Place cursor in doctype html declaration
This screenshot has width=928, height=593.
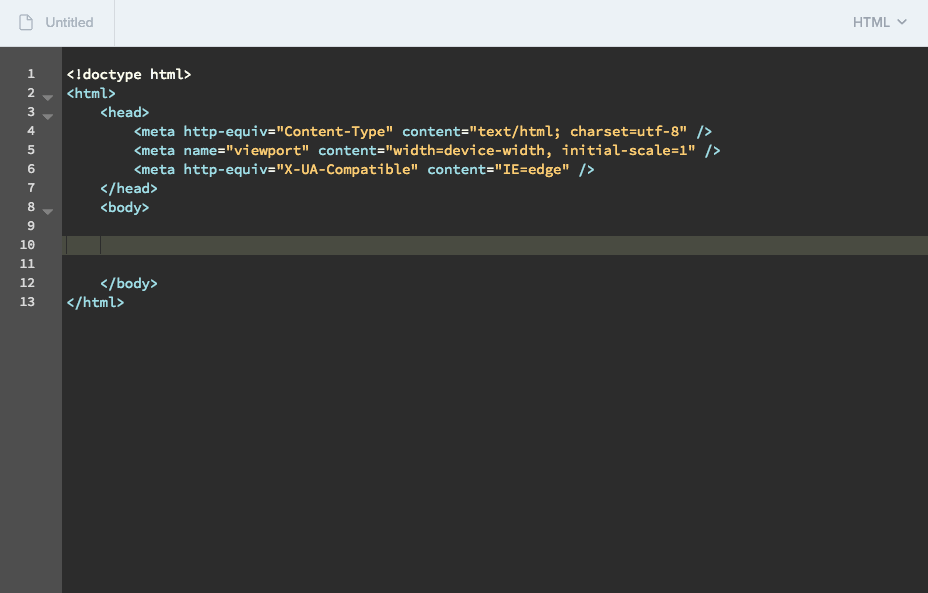(x=128, y=74)
